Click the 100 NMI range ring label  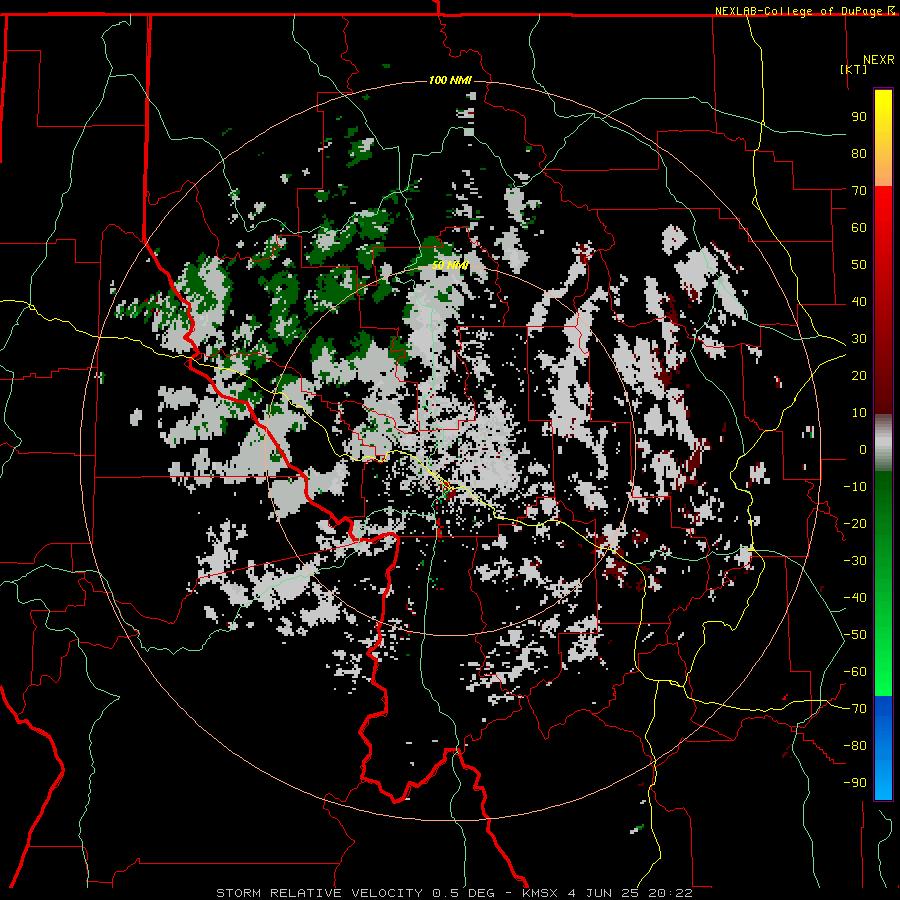pyautogui.click(x=450, y=80)
